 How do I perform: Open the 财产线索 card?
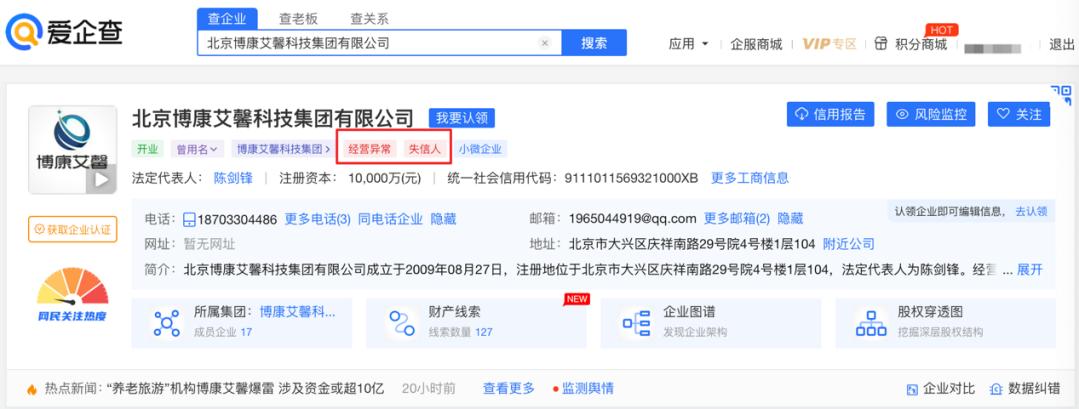[476, 323]
